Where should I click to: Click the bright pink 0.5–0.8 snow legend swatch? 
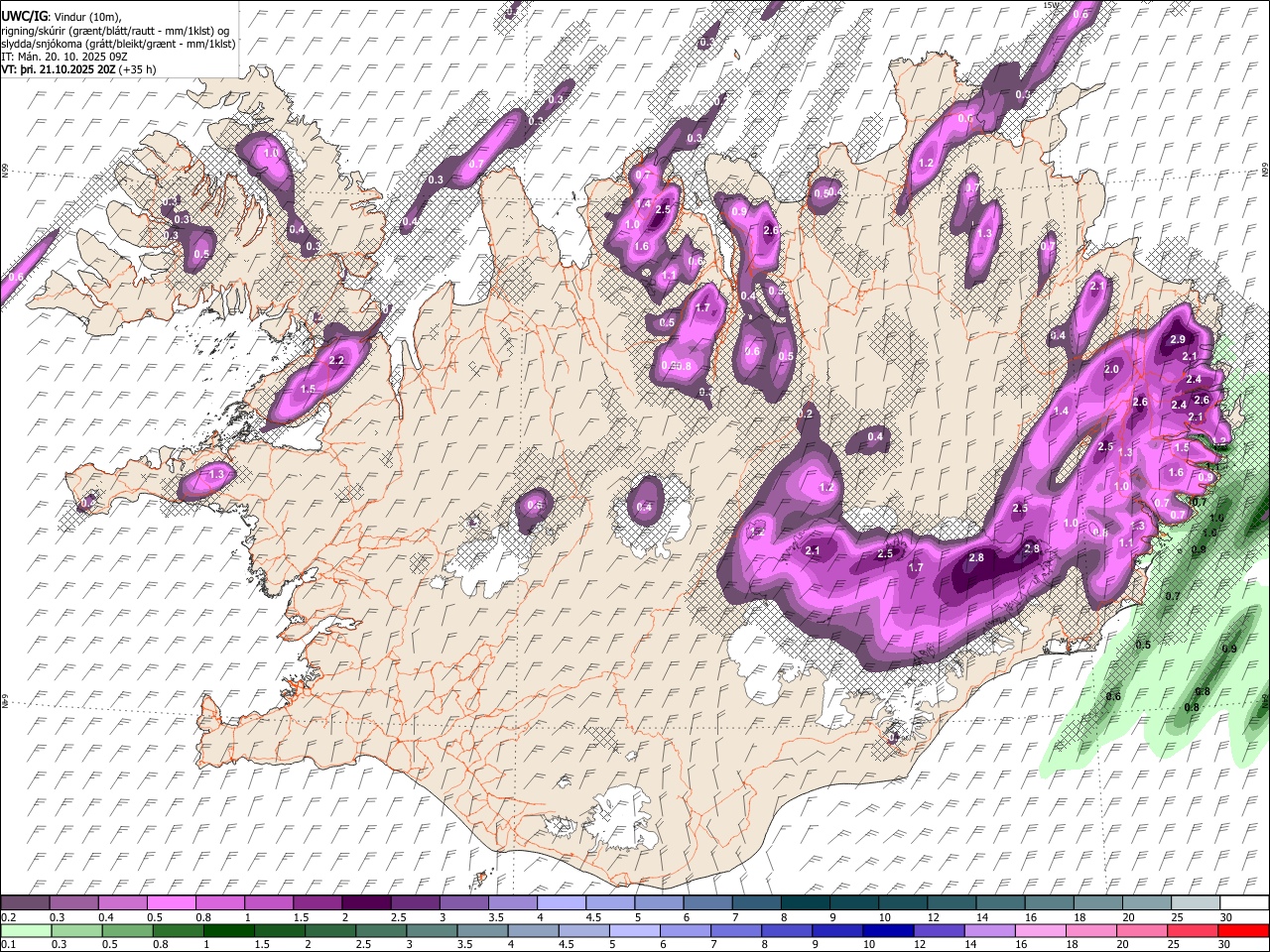click(171, 903)
